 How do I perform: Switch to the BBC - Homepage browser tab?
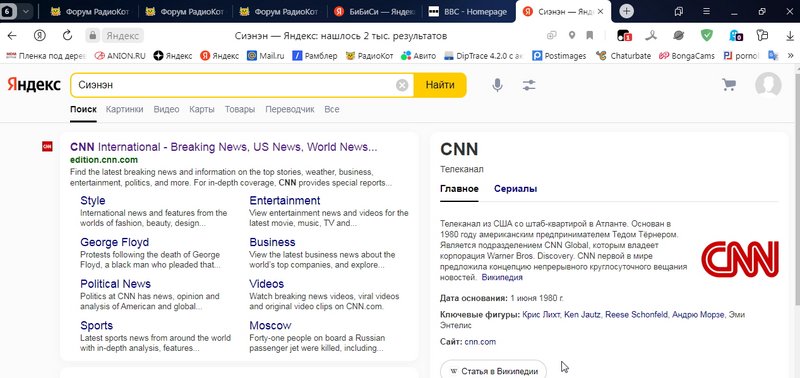467,12
